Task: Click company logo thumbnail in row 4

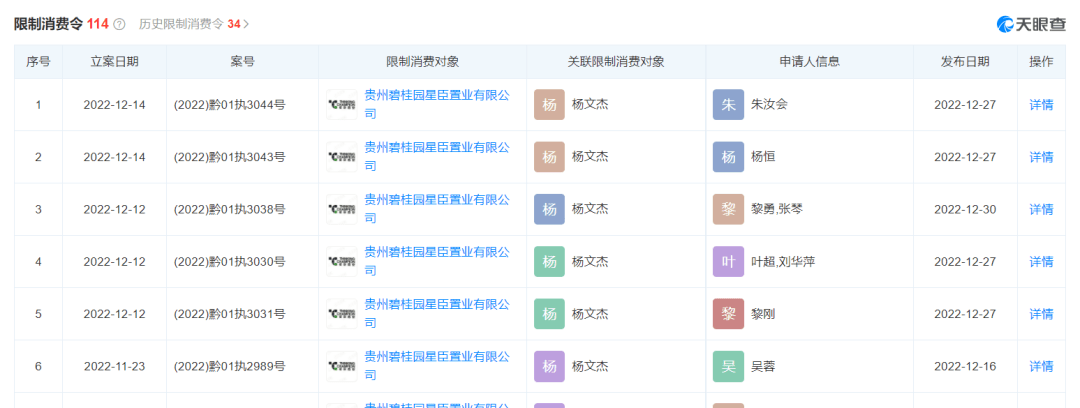Action: point(342,262)
